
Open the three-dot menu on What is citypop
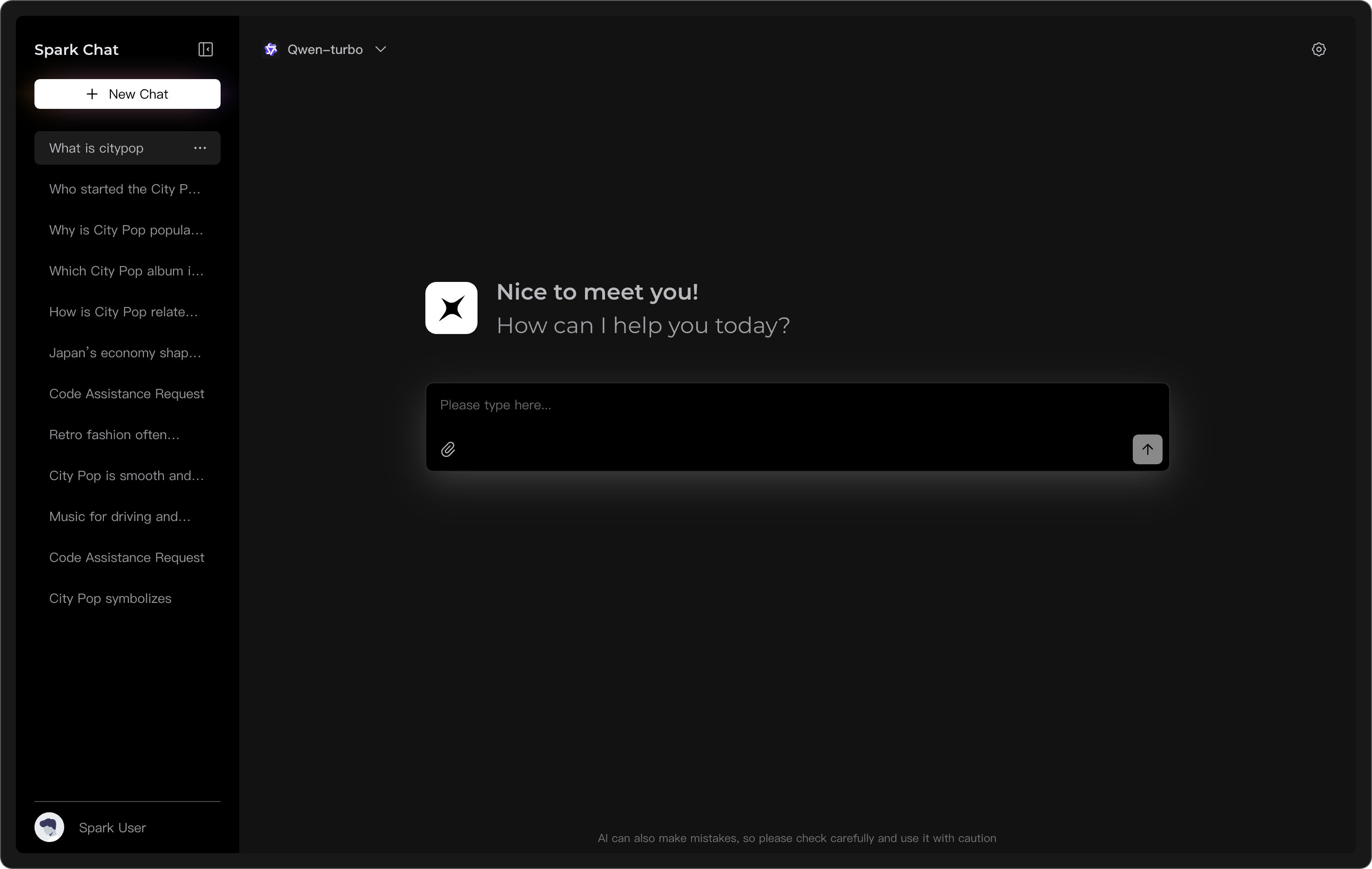point(200,148)
